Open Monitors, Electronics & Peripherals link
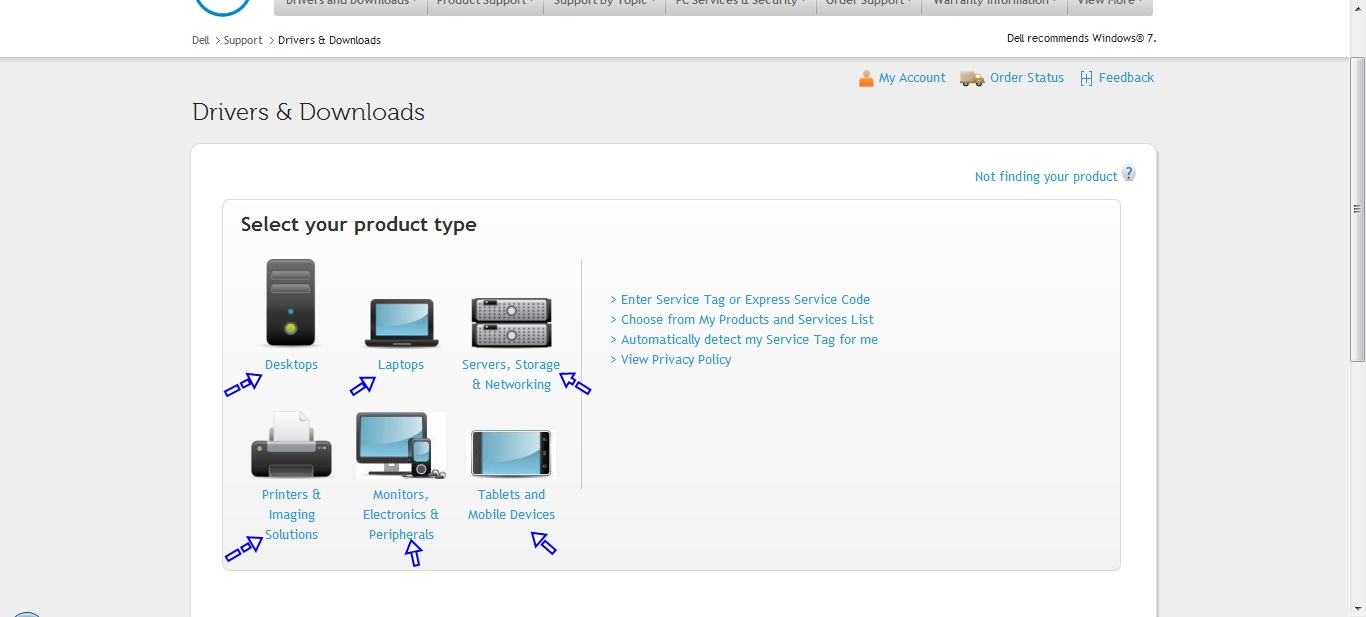This screenshot has width=1366, height=617. (401, 515)
